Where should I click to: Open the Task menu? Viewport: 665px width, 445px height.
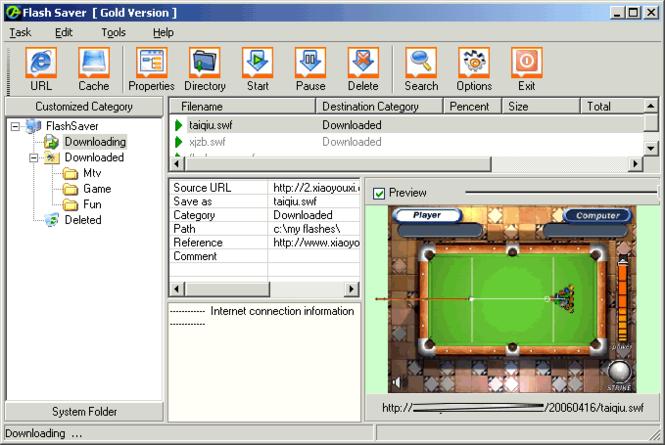pyautogui.click(x=20, y=32)
